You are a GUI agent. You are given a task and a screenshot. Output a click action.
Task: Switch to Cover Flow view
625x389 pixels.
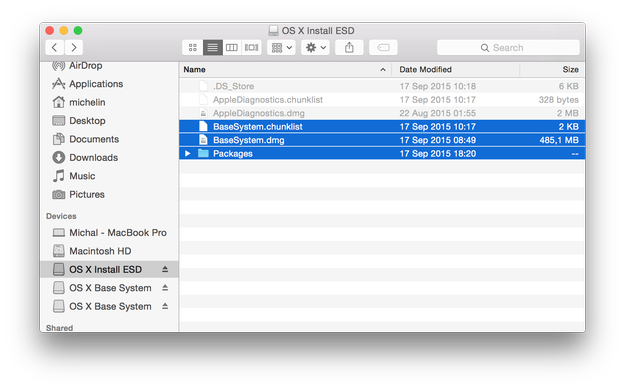click(x=251, y=47)
